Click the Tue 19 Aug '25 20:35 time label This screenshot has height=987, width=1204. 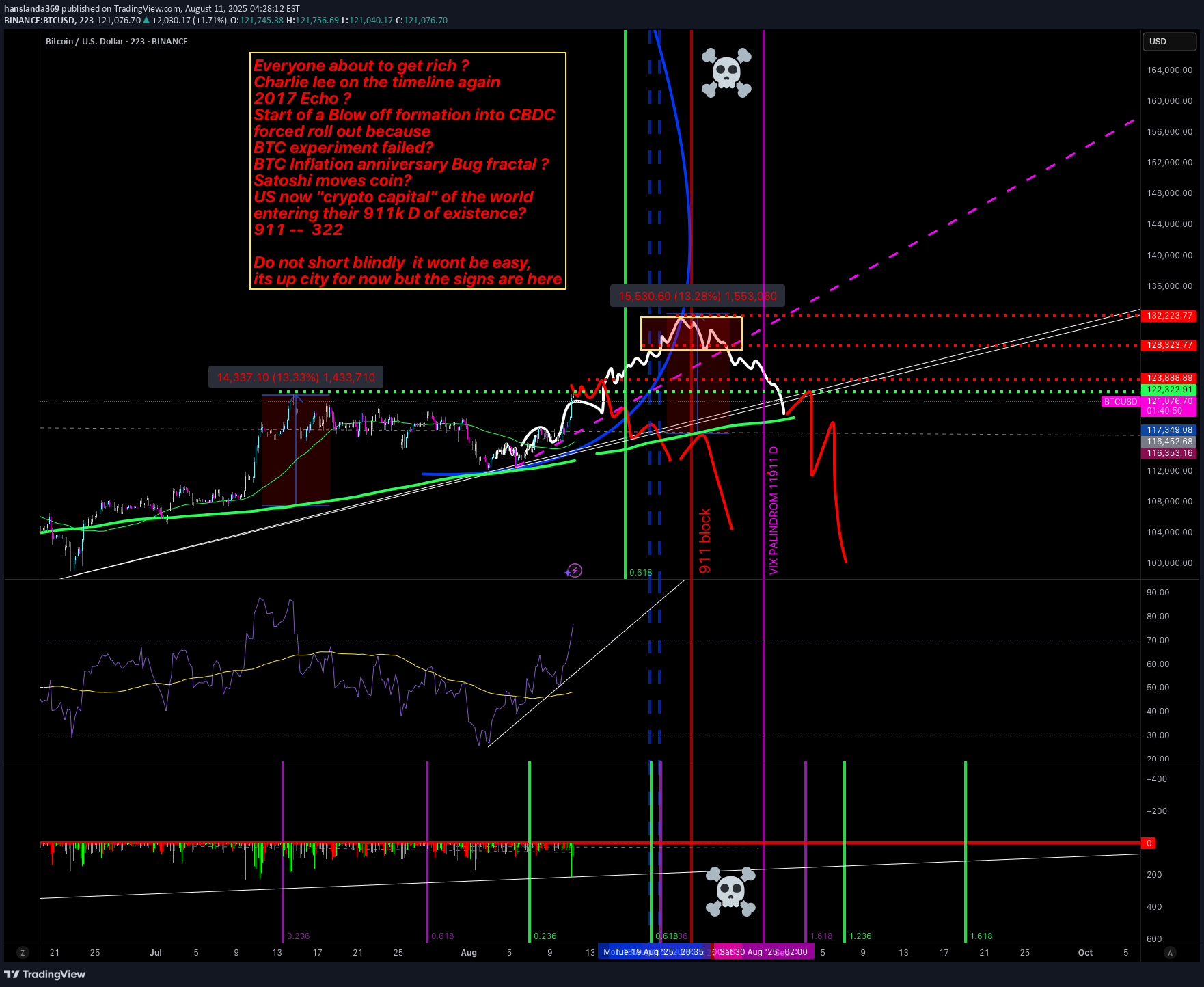click(659, 952)
